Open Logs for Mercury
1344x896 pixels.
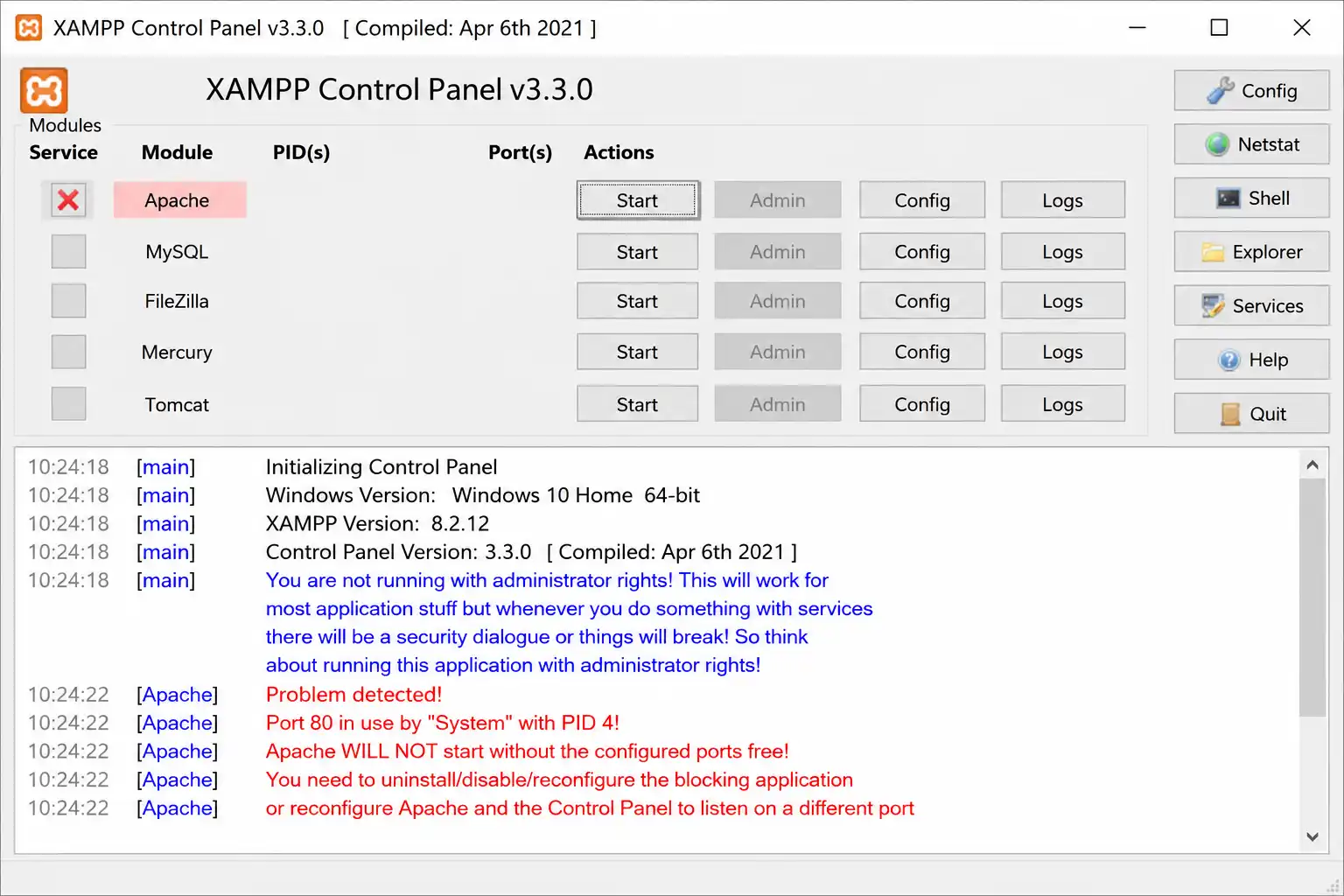1062,352
